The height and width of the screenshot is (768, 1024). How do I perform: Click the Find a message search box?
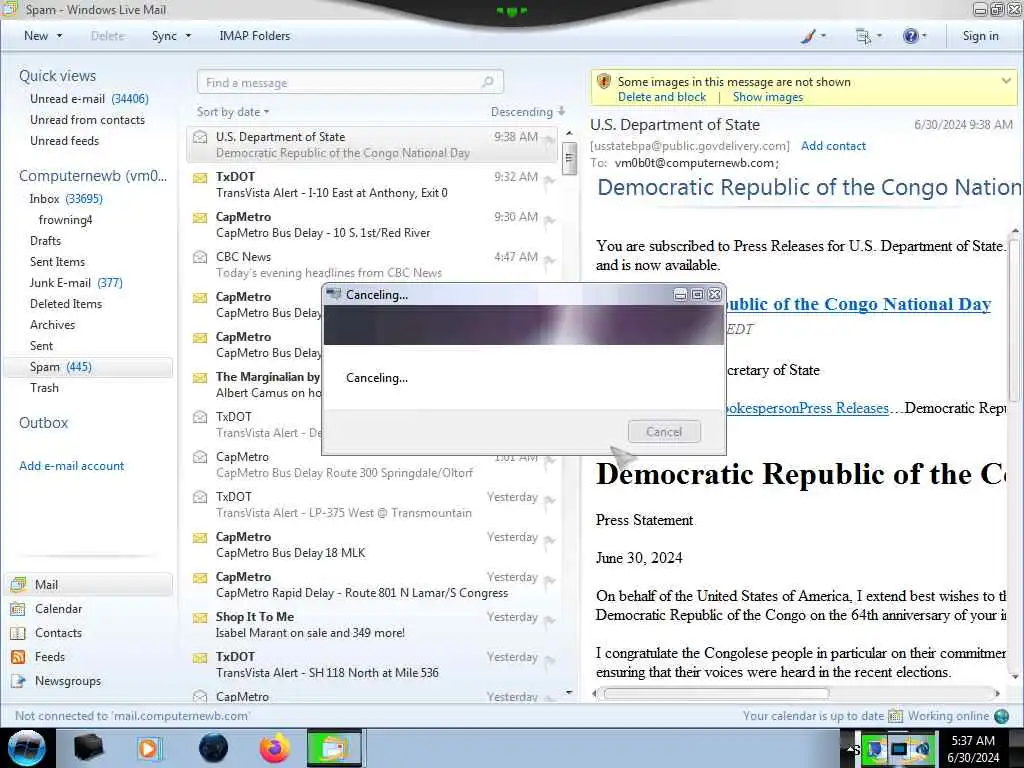point(350,82)
